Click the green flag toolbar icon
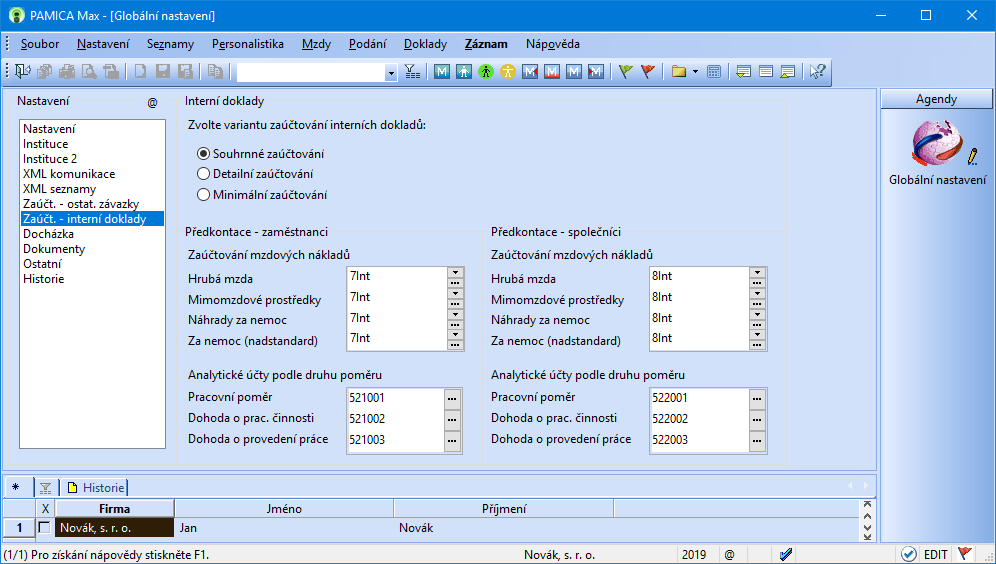The image size is (996, 564). (626, 72)
